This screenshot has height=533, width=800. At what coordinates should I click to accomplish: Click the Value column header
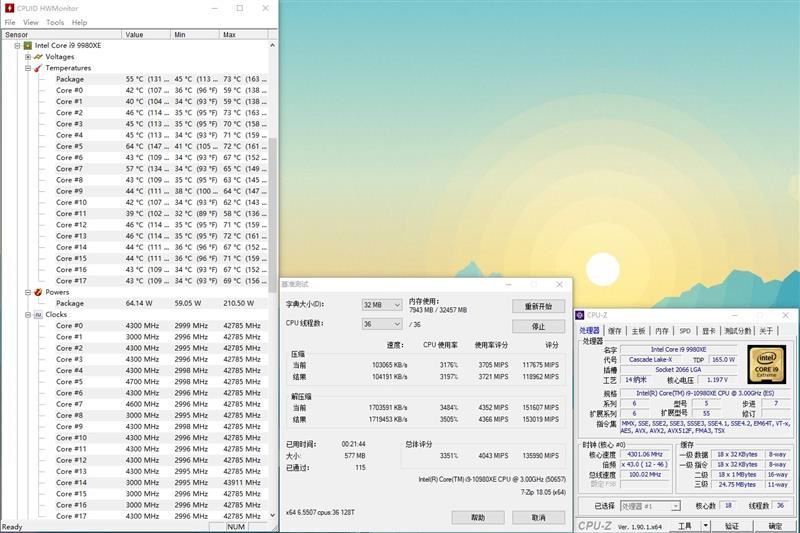pos(146,35)
